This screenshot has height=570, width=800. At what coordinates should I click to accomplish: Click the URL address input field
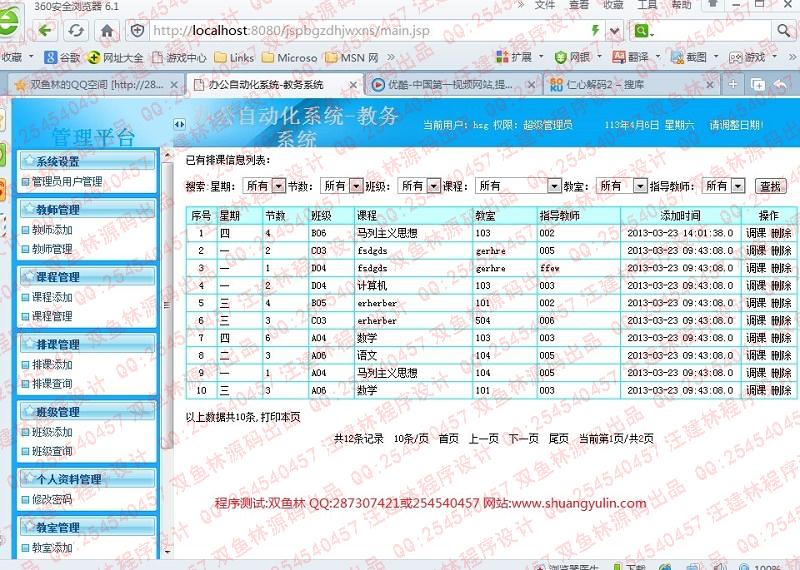pyautogui.click(x=367, y=31)
